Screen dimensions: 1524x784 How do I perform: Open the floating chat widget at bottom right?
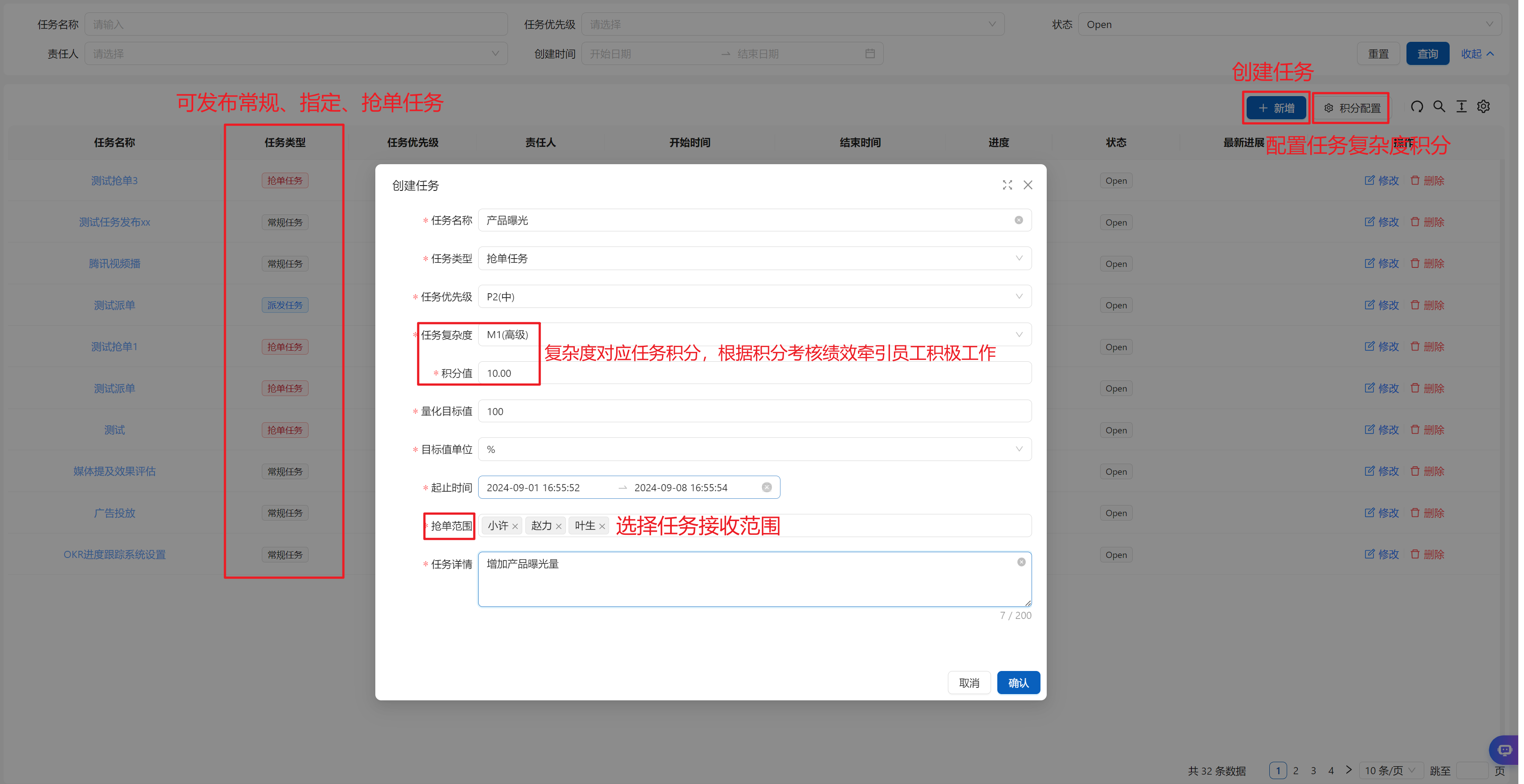coord(1503,750)
